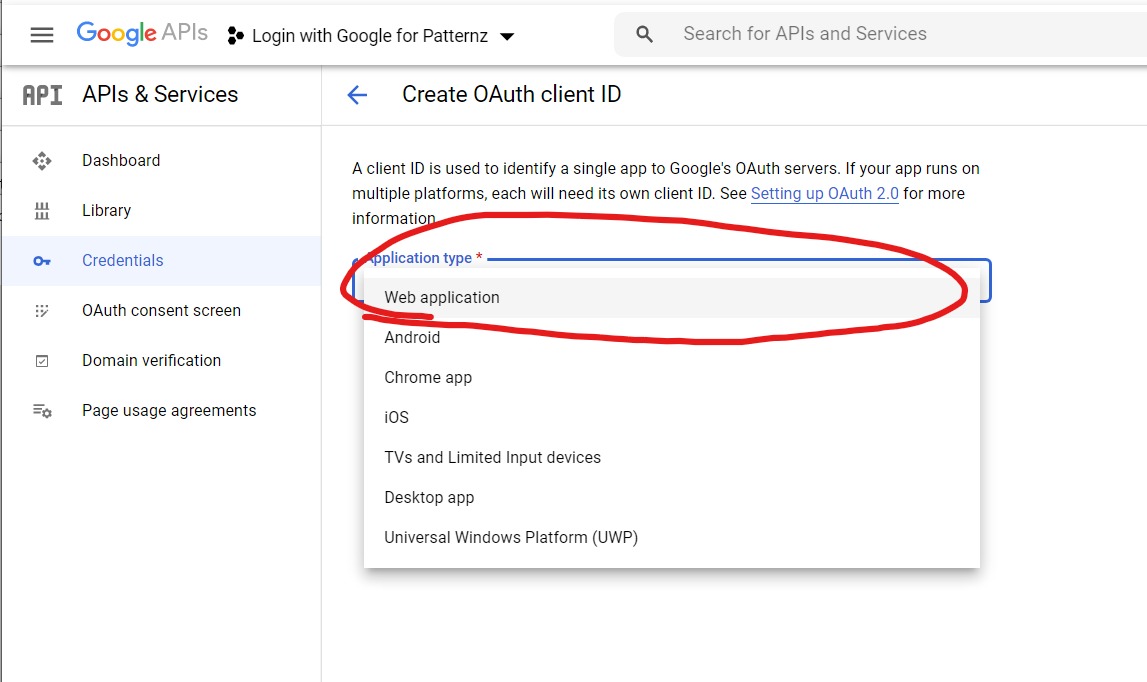Open the hamburger navigation menu
This screenshot has width=1147, height=682.
pyautogui.click(x=41, y=35)
